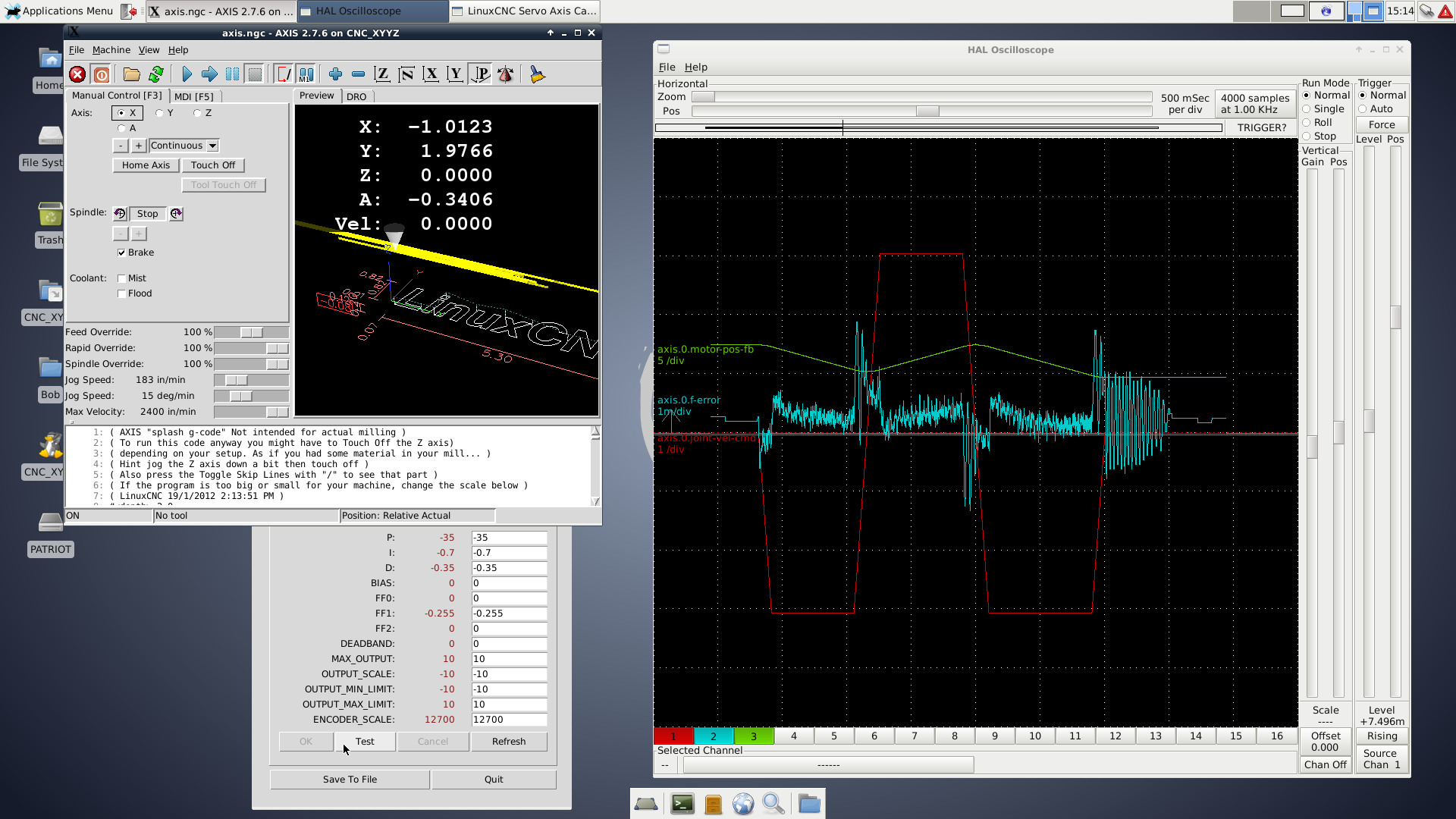Select the Y front view icon

(455, 74)
